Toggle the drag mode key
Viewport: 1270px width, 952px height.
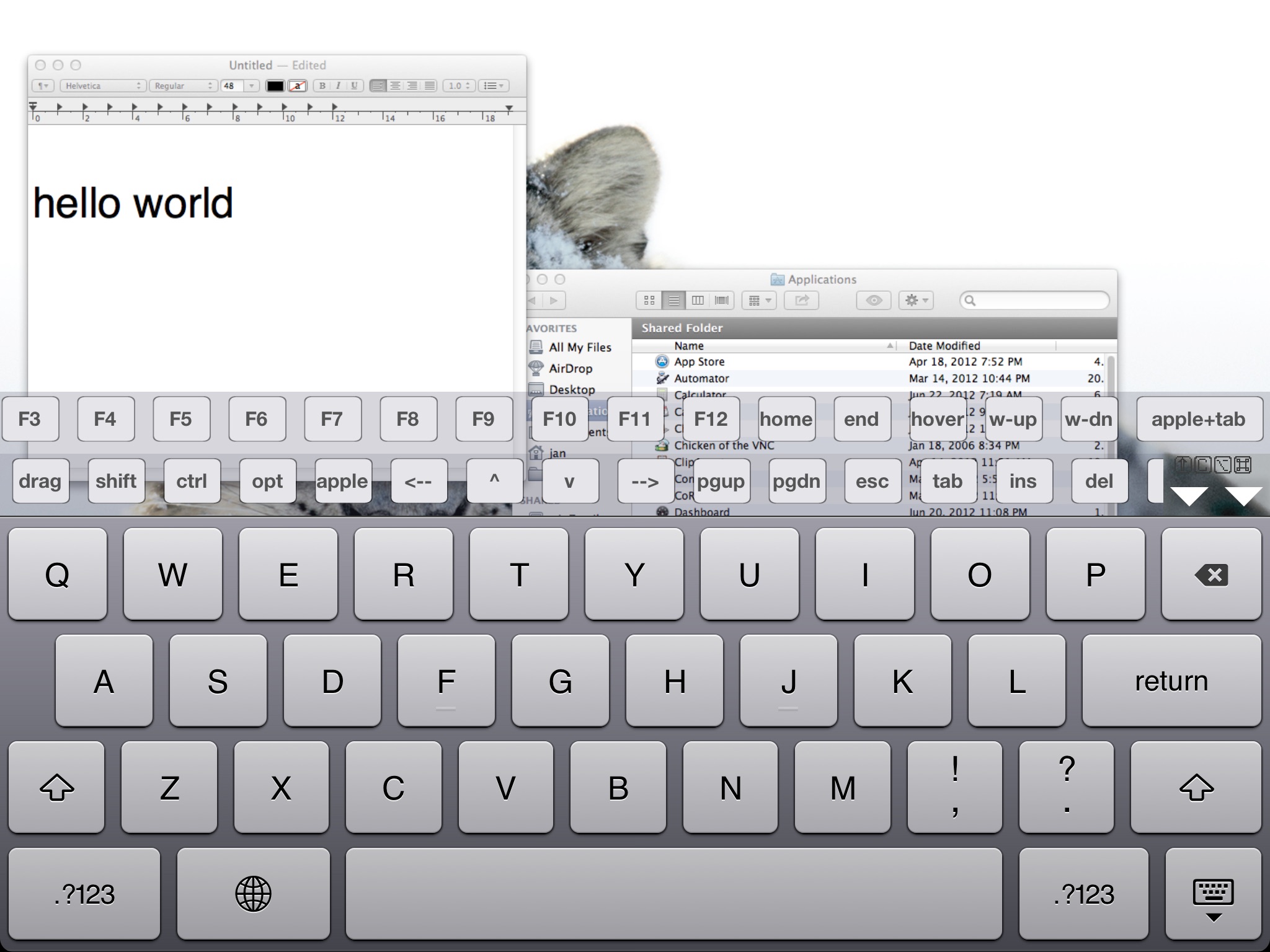click(40, 481)
